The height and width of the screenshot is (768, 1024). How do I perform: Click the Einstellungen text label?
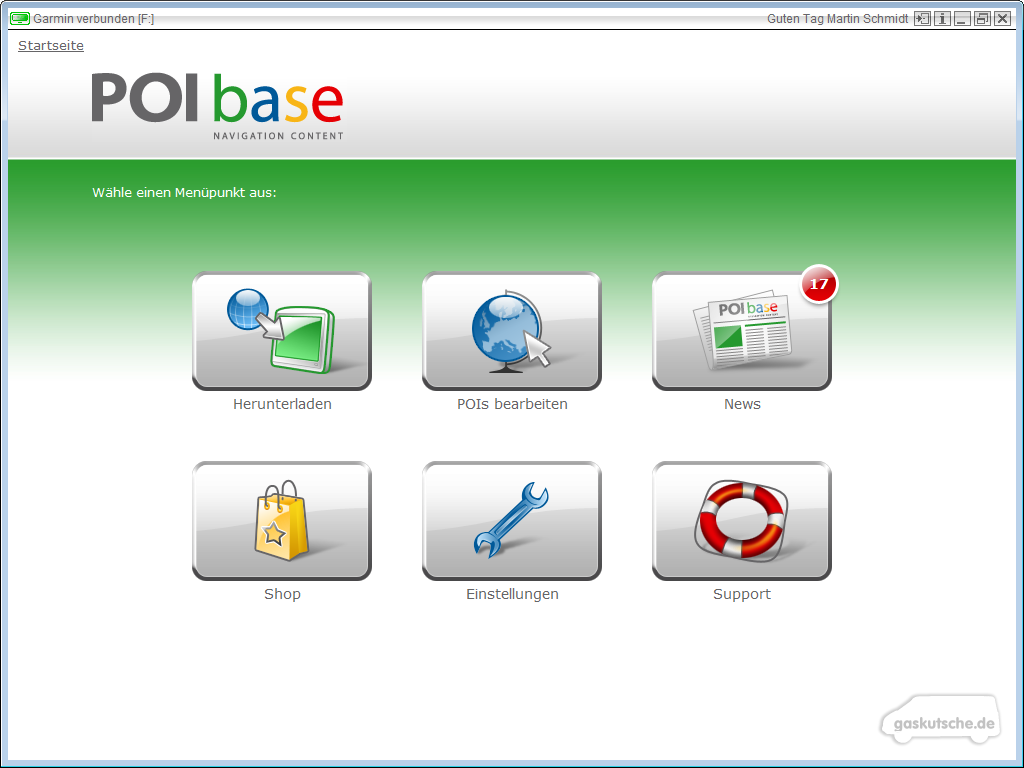coord(512,594)
